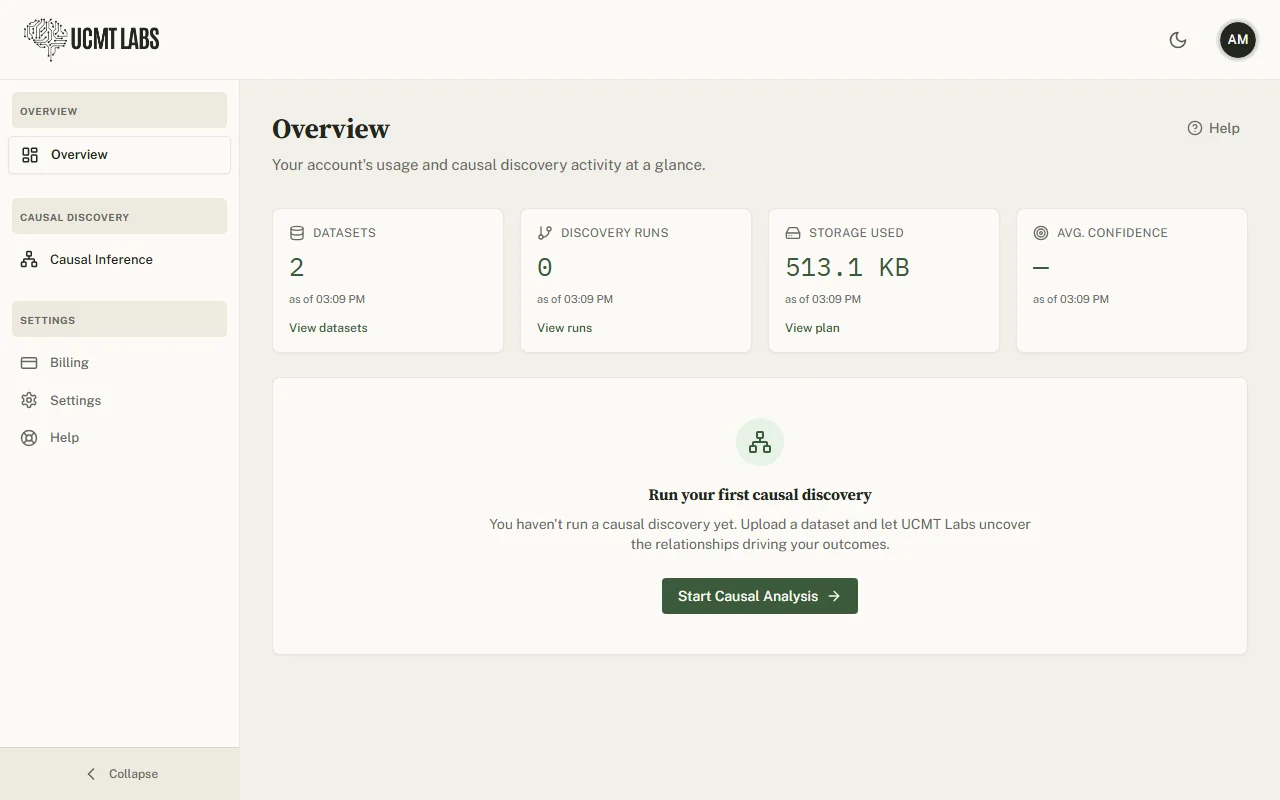Open Billing from the sidebar

point(120,363)
